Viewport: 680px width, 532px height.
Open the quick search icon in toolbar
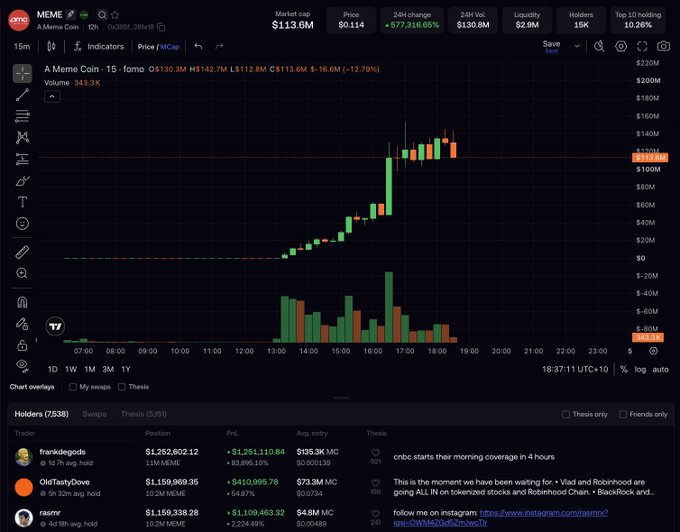[599, 46]
